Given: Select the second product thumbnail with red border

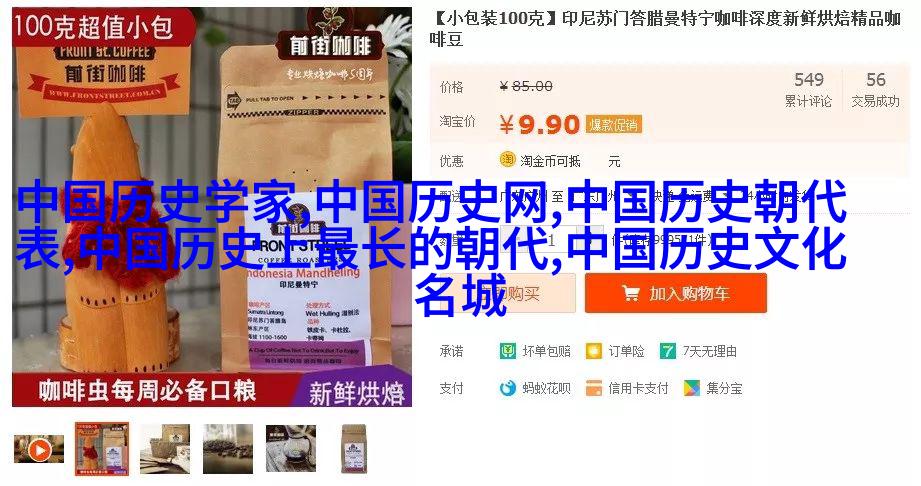Looking at the screenshot, I should point(102,449).
